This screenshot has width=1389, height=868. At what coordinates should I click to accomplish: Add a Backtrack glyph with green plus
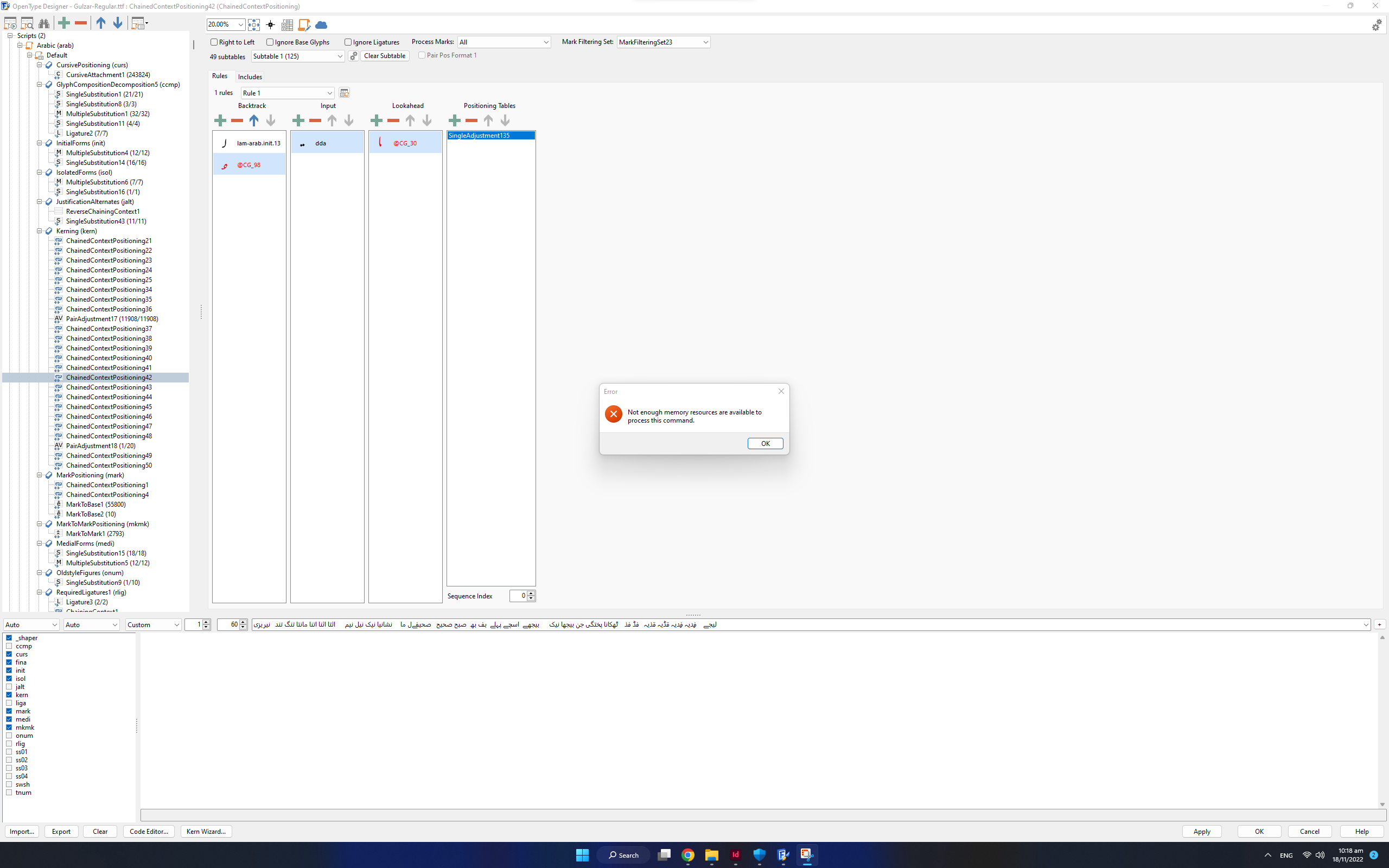(x=220, y=120)
